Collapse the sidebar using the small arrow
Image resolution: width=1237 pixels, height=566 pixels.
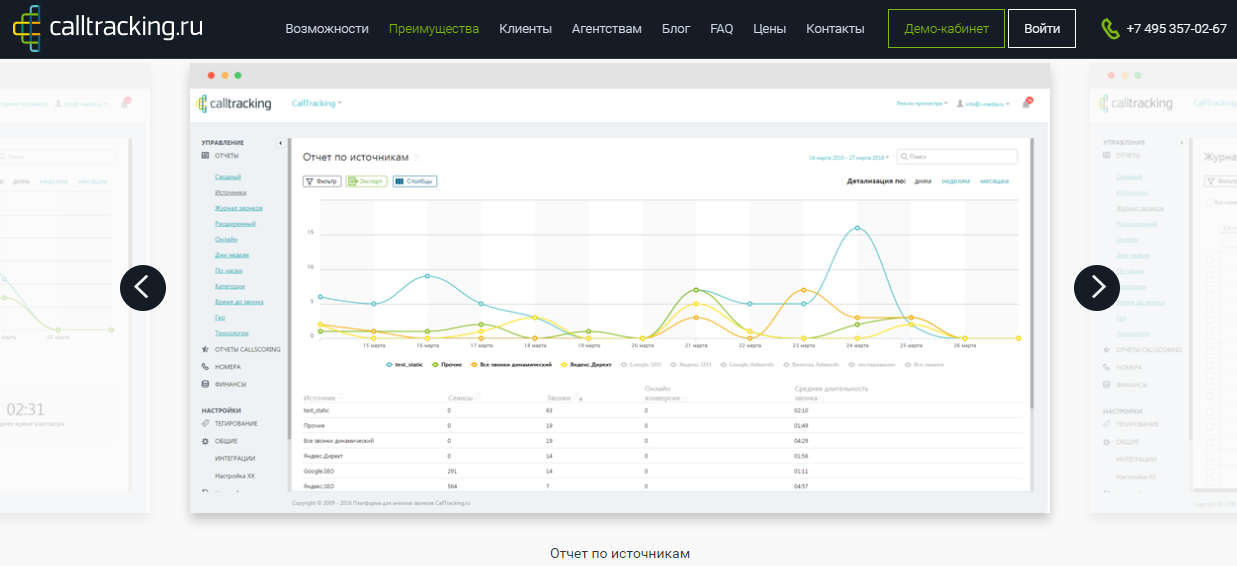coord(280,143)
